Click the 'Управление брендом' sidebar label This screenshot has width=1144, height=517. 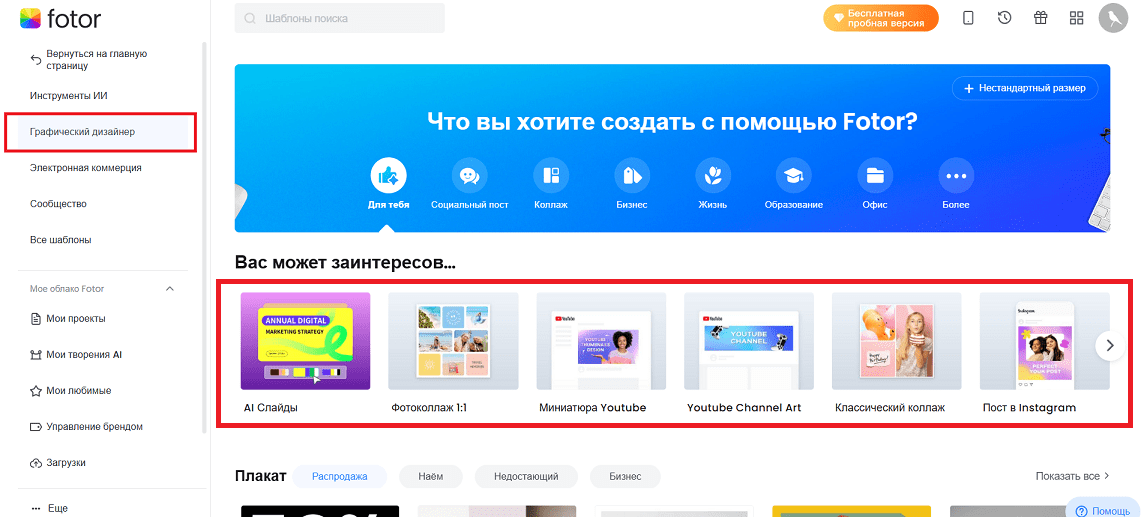[x=95, y=427]
